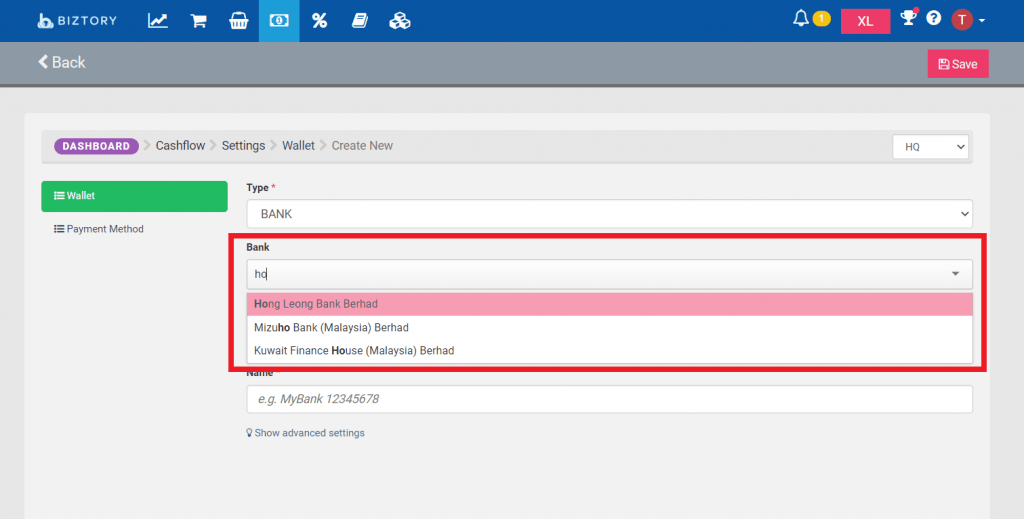Open the percent tax icon
Viewport: 1024px width, 519px height.
[319, 21]
